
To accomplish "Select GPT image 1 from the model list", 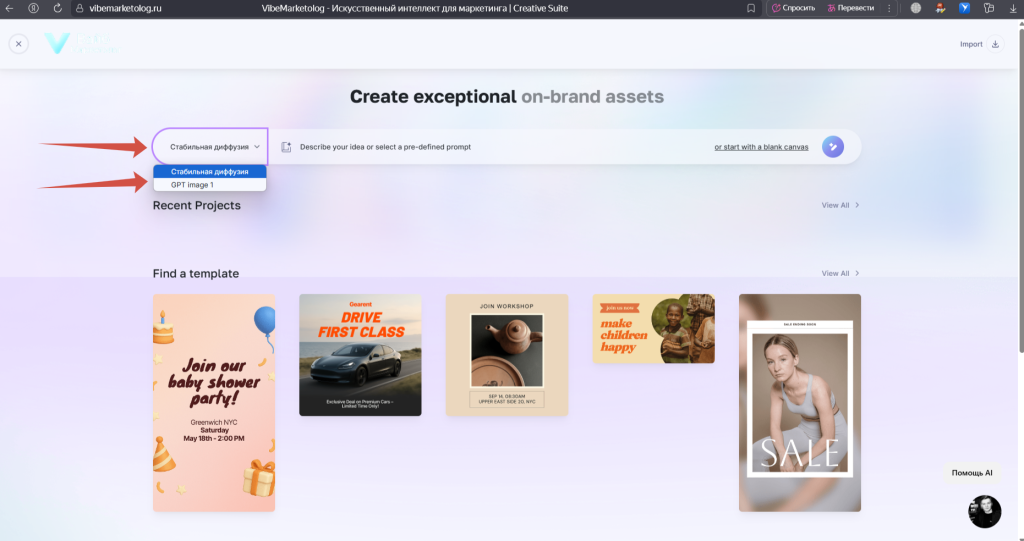I will point(192,185).
